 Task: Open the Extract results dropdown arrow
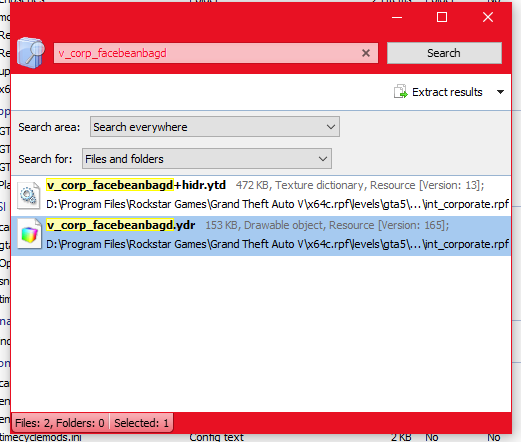tap(500, 92)
